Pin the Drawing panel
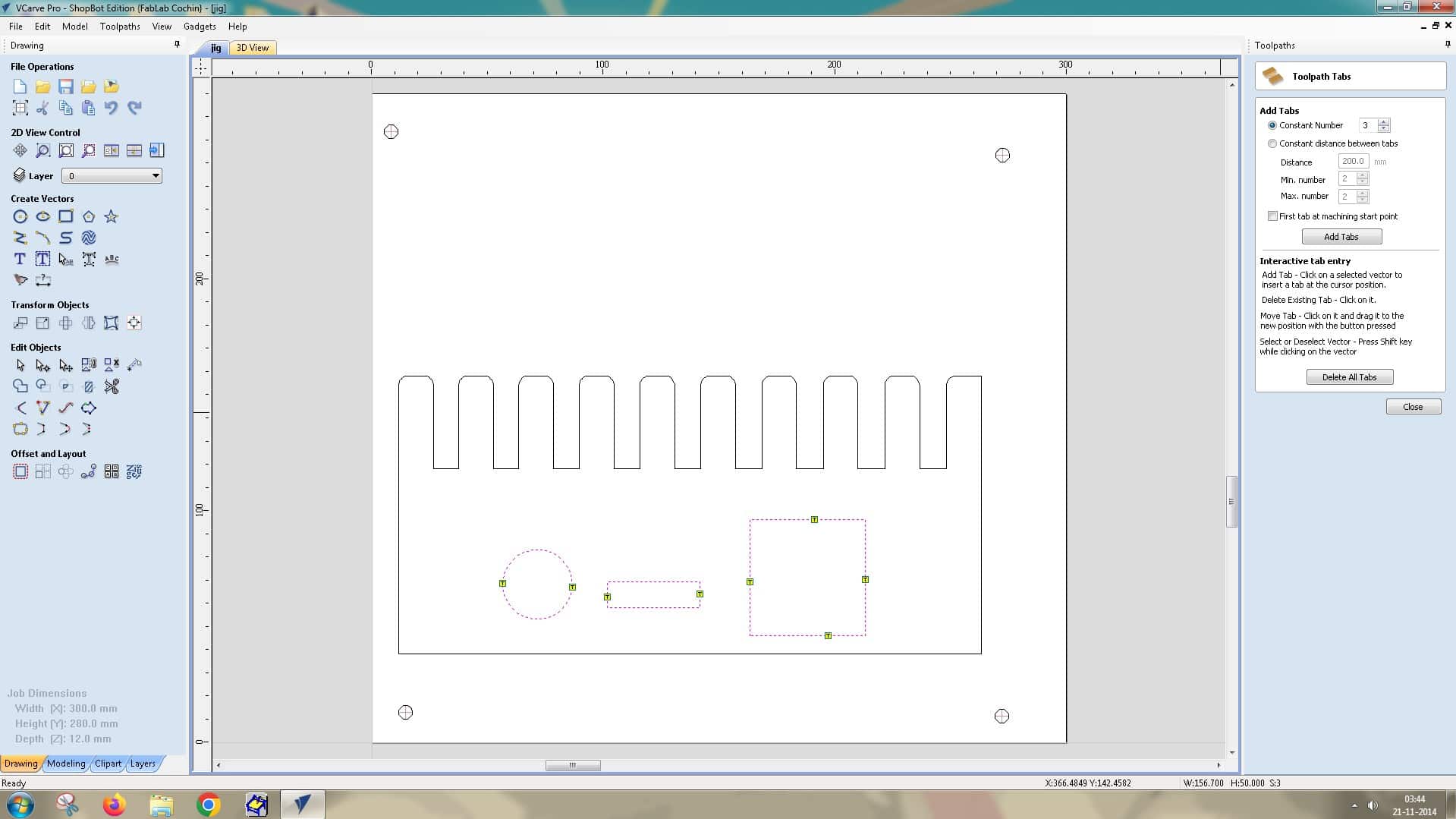 coord(178,45)
